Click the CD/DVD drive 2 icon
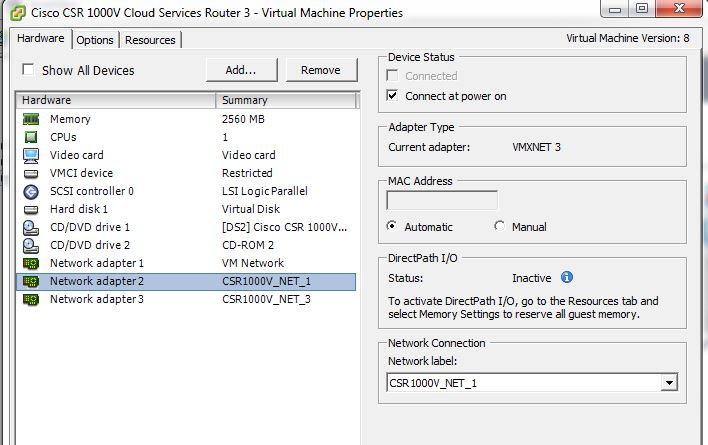This screenshot has height=445, width=708. 31,246
